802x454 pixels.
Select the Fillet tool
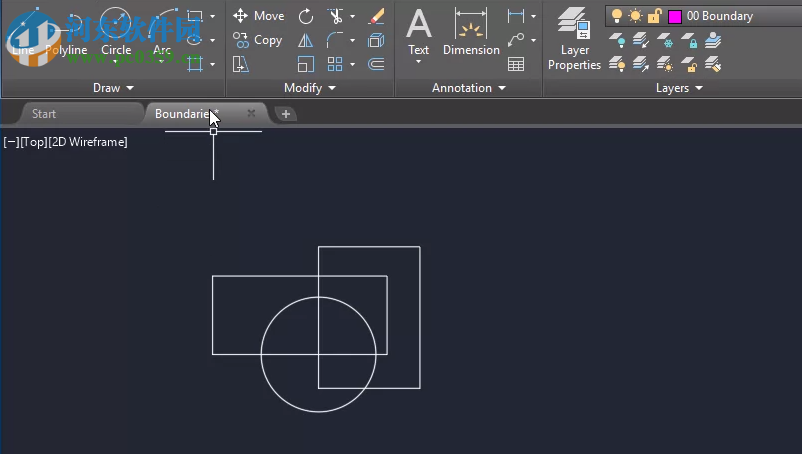(335, 40)
